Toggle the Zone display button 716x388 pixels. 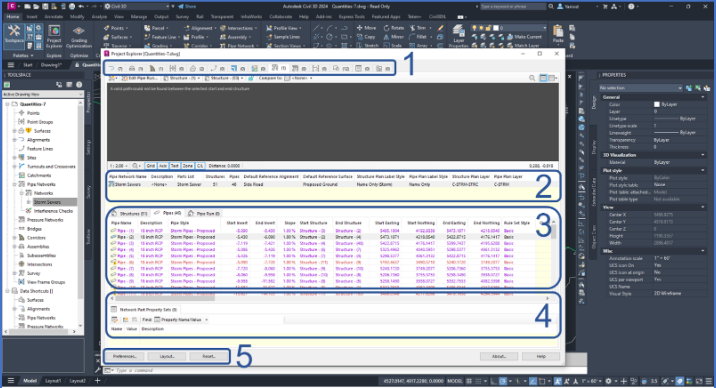(x=187, y=166)
